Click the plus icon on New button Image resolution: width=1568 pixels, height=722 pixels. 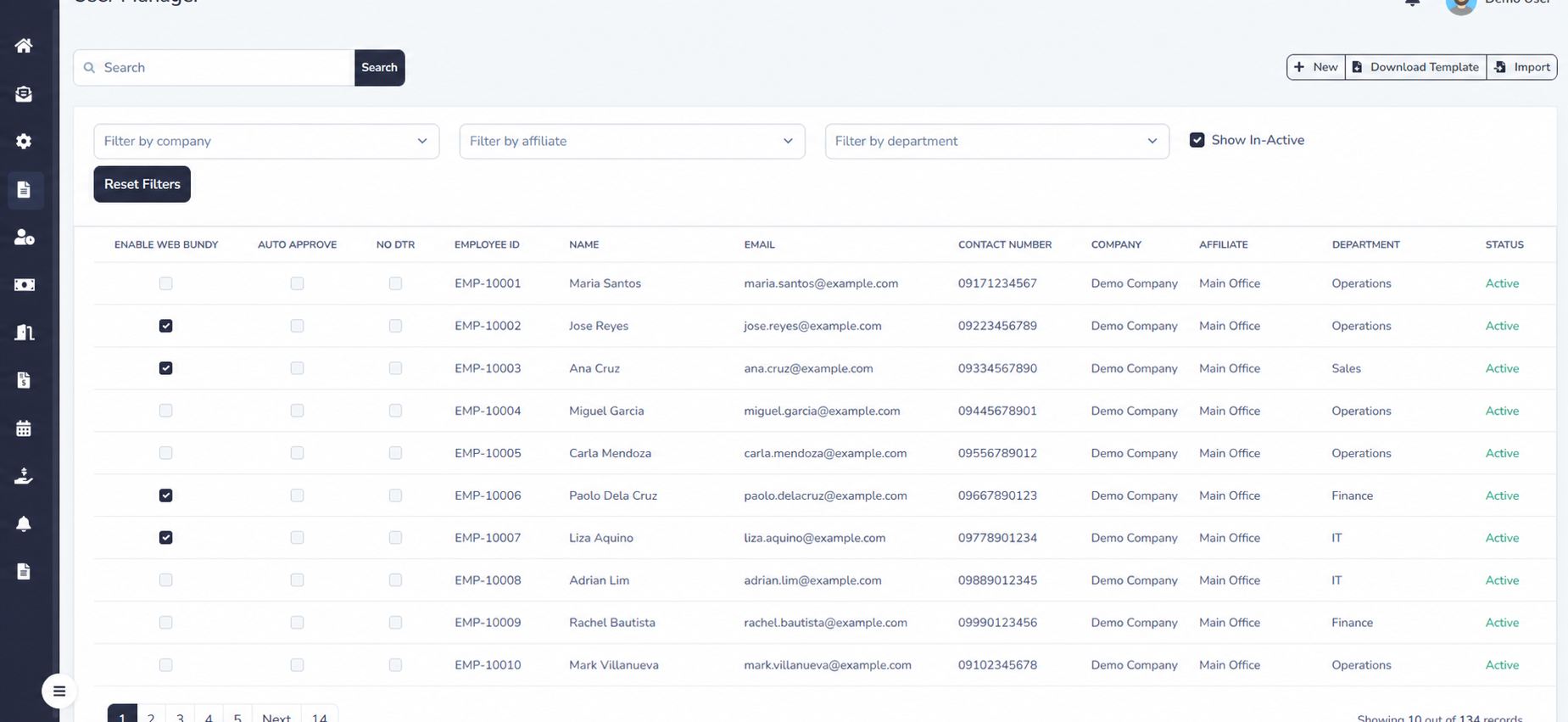(x=1299, y=67)
